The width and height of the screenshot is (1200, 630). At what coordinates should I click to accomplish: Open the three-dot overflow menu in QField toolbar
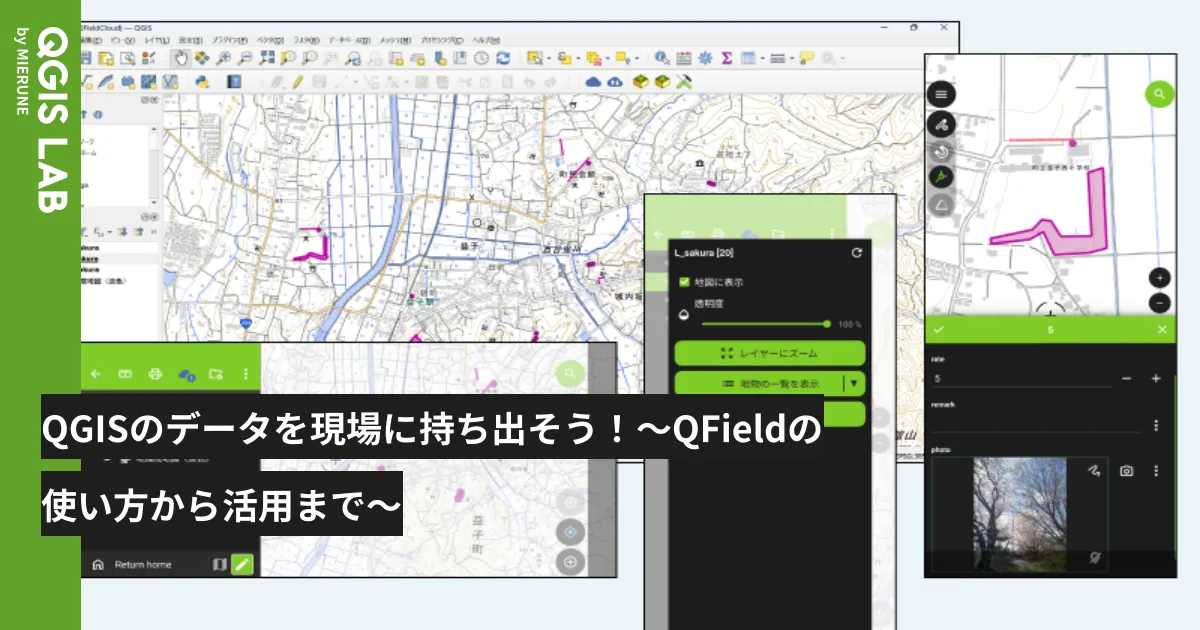[245, 374]
